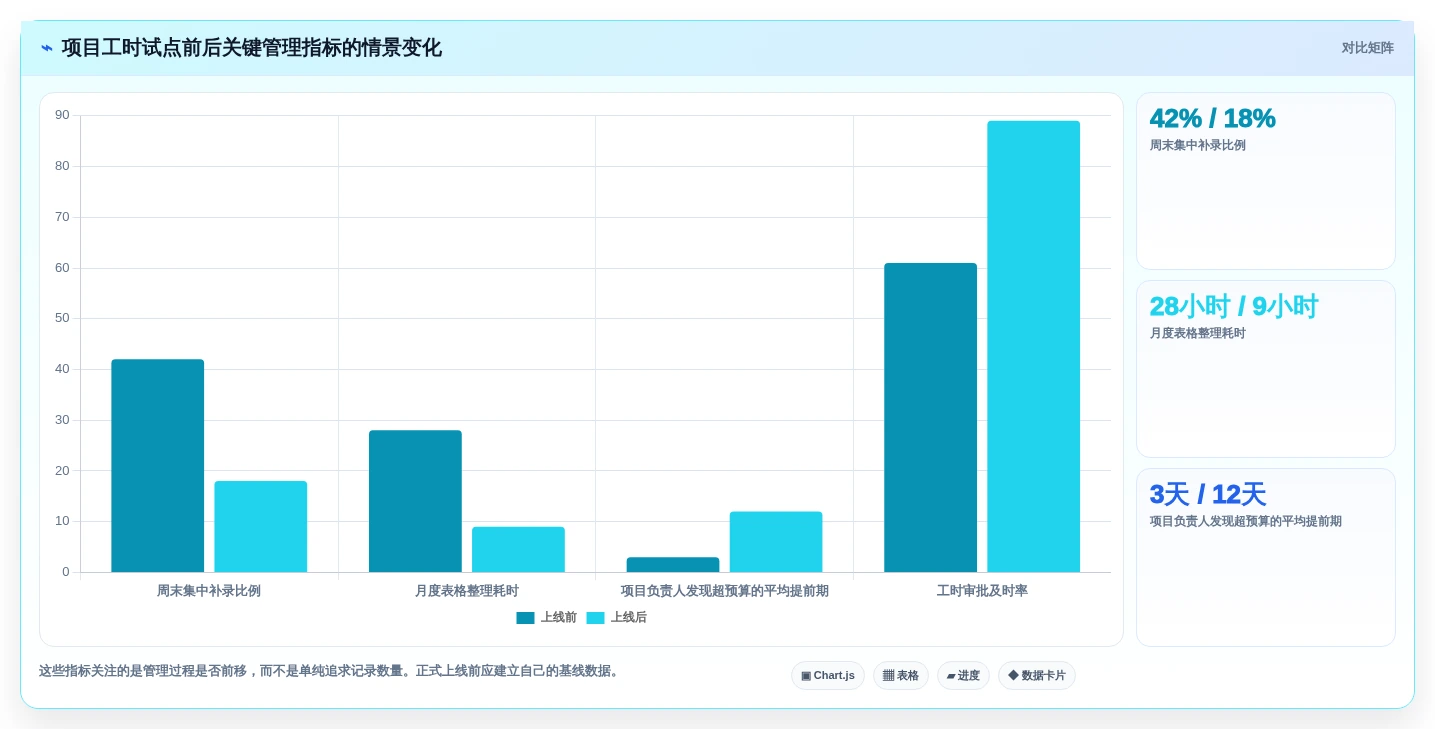Click the 数据卡片 tag chip
Viewport: 1435px width, 729px height.
[x=1037, y=676]
